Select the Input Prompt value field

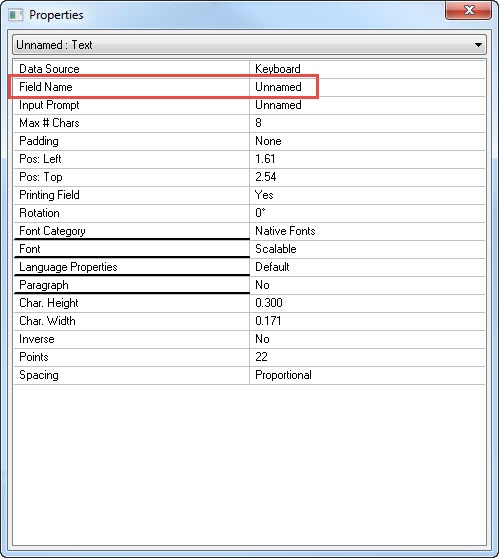tap(367, 105)
